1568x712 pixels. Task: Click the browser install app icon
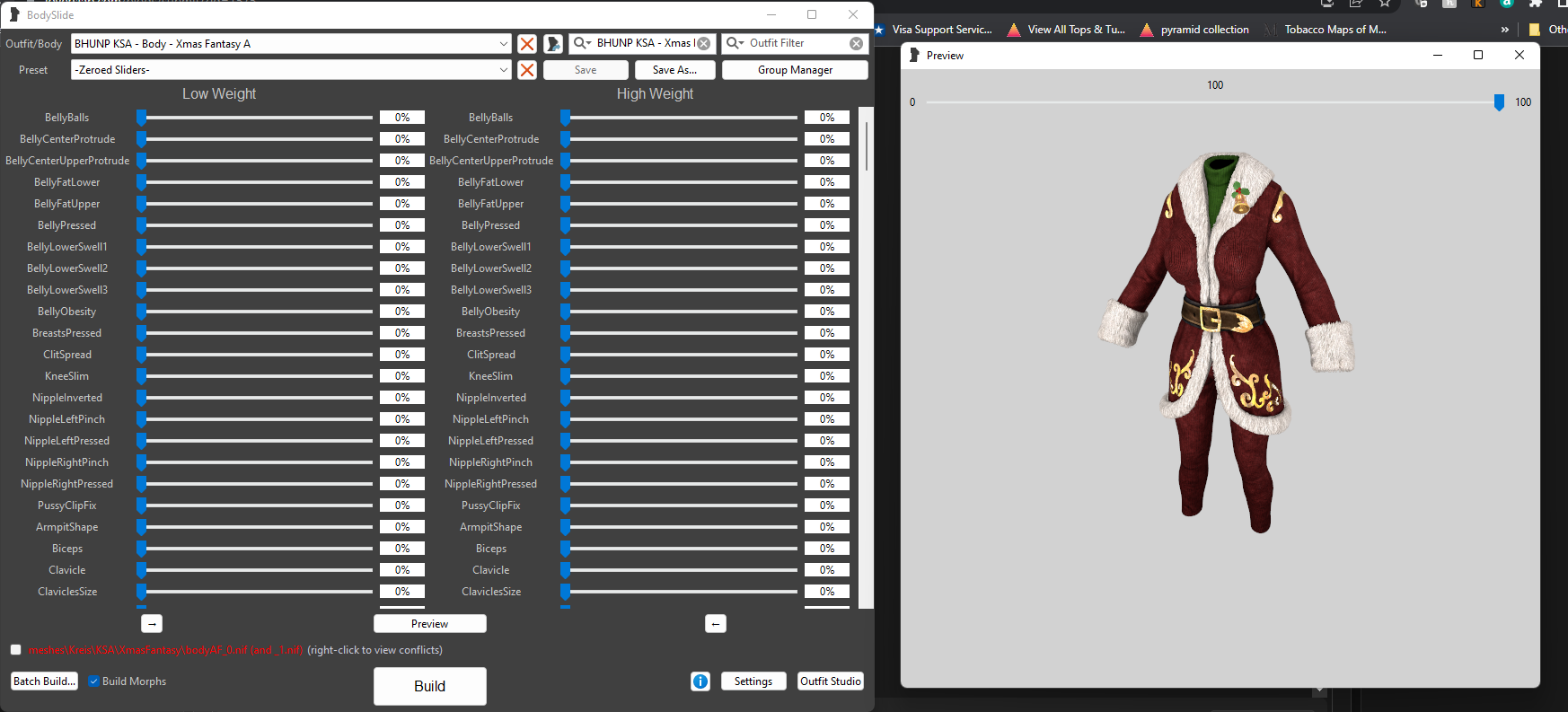1327,4
